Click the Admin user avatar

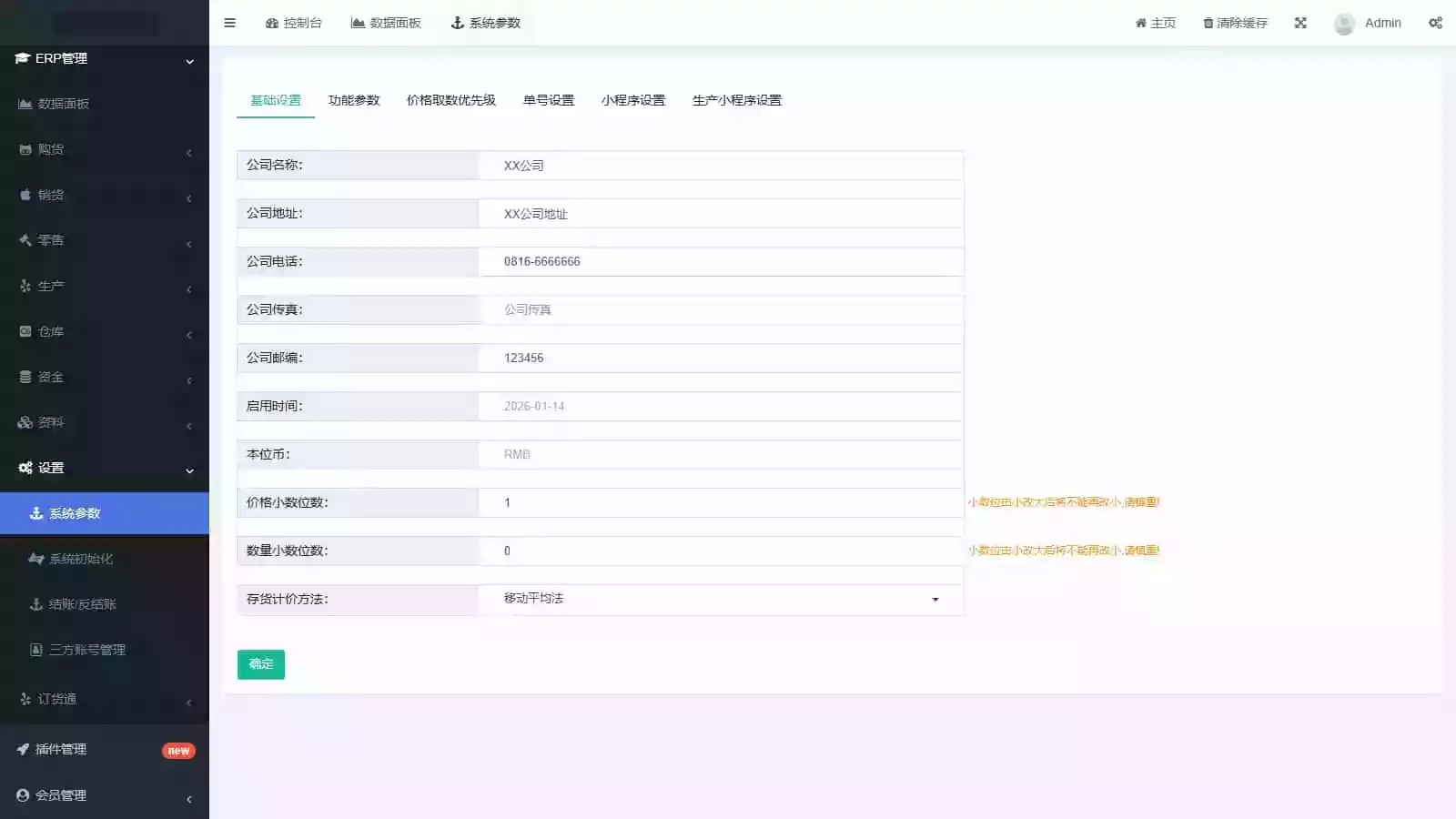(x=1343, y=24)
